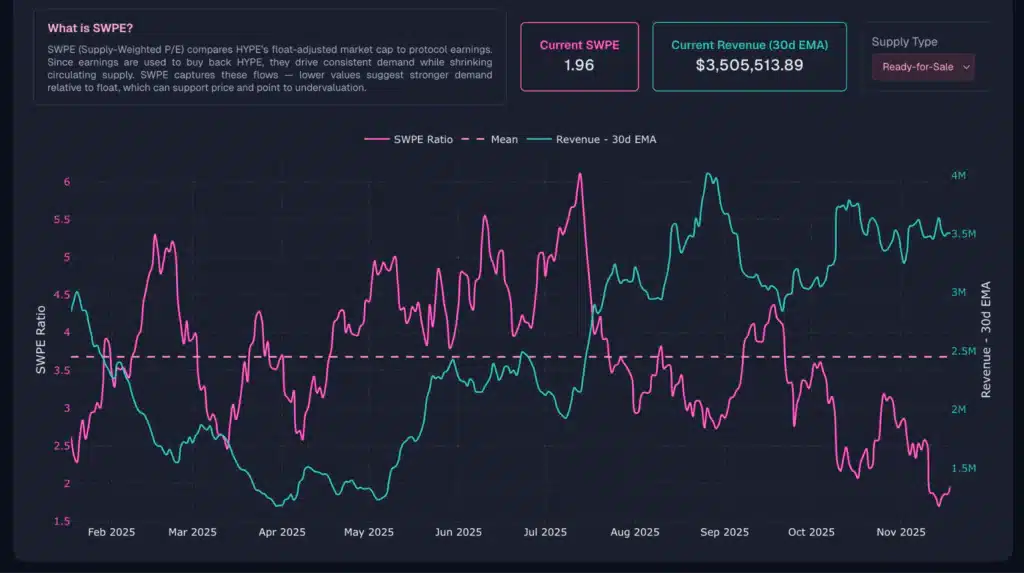Click the vertical SWPE Ratio axis title
The width and height of the screenshot is (1024, 573).
pyautogui.click(x=41, y=340)
